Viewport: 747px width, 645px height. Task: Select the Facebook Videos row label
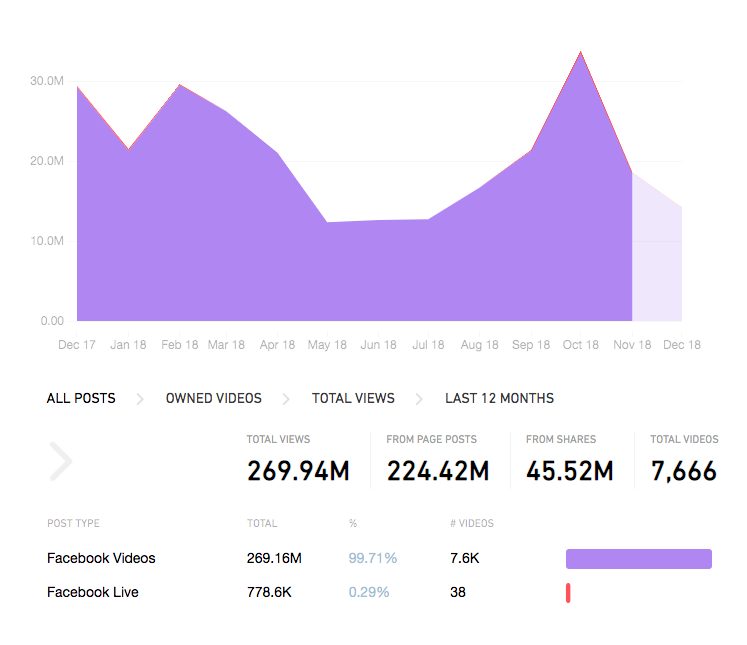[x=101, y=558]
